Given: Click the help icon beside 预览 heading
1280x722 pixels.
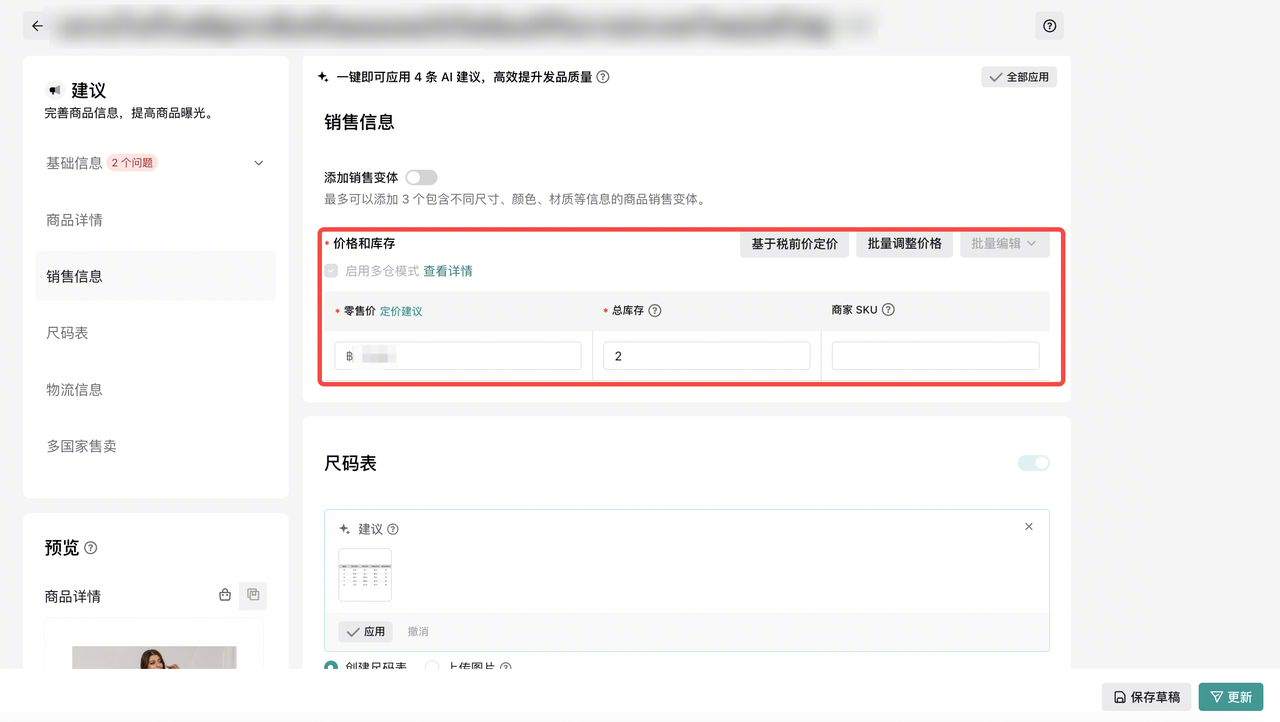Looking at the screenshot, I should pos(91,548).
